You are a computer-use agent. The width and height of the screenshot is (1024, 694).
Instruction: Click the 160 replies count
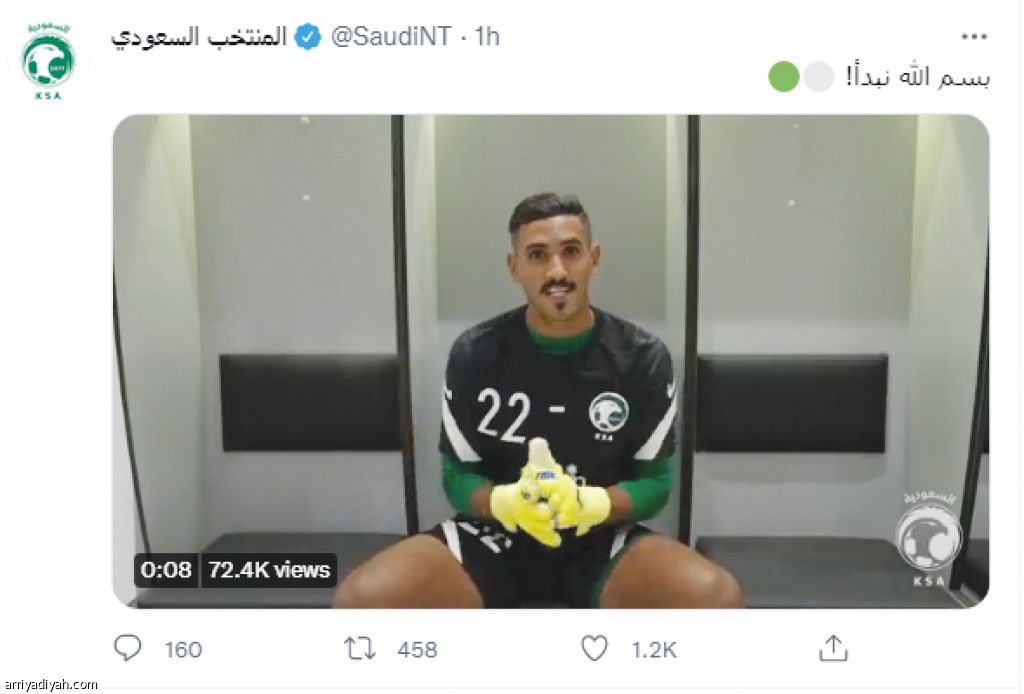(x=183, y=650)
